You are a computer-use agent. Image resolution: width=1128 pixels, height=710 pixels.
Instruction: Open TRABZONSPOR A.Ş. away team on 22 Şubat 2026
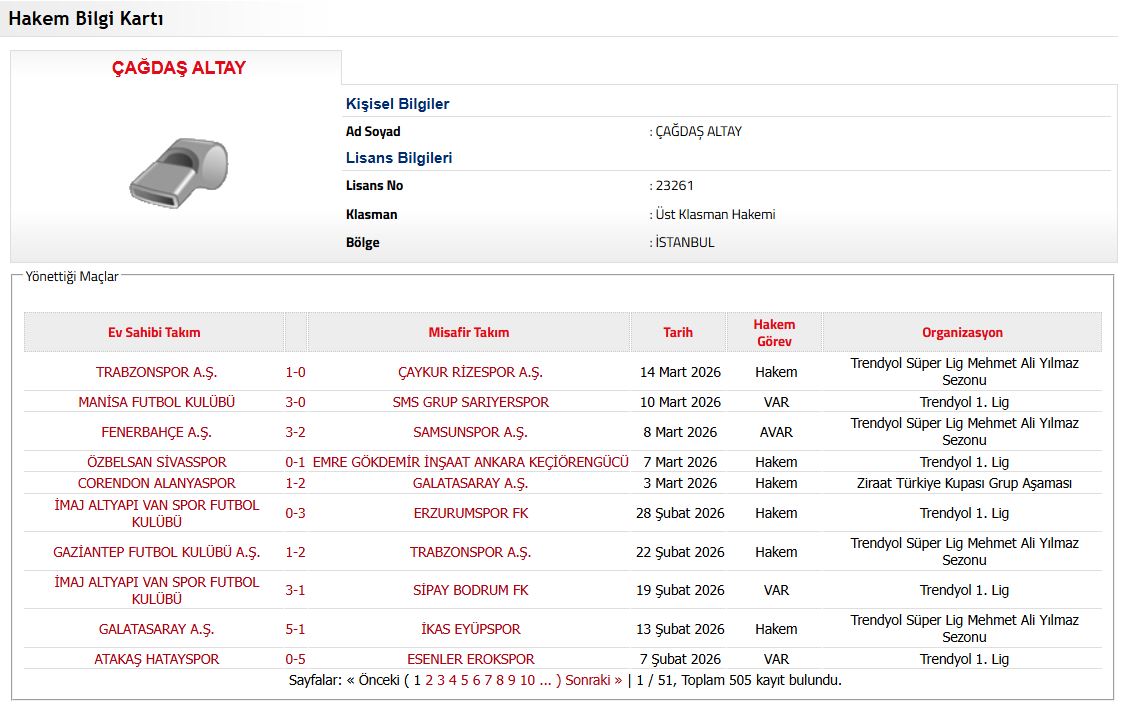(470, 552)
